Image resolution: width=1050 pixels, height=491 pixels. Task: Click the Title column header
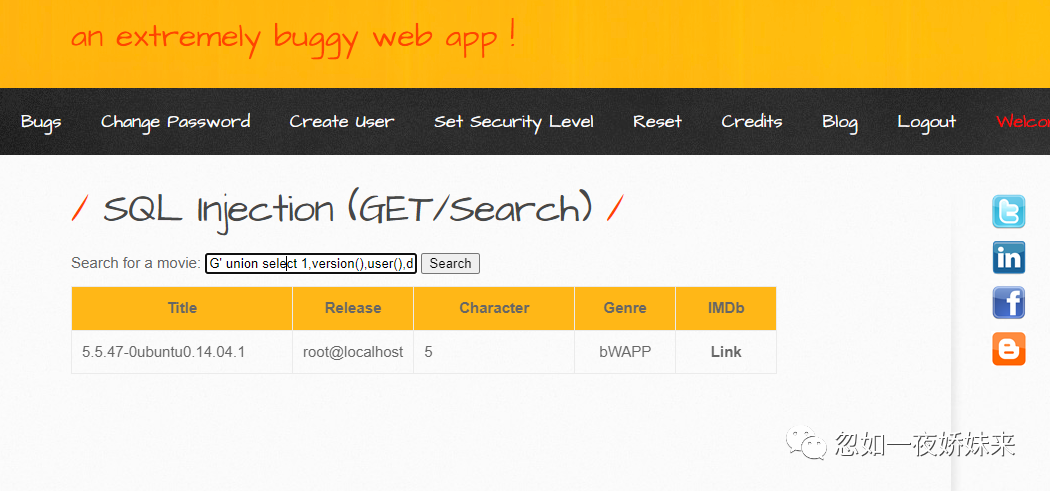(182, 308)
